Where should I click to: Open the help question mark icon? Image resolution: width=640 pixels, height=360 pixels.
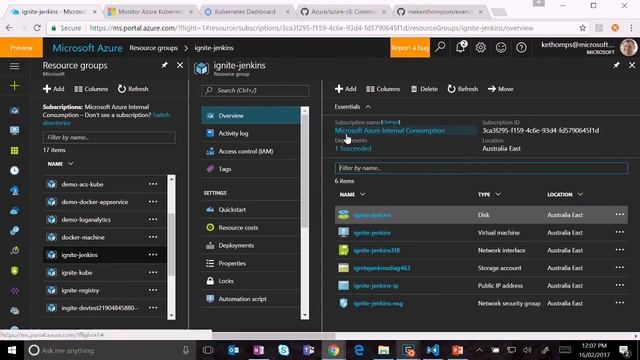[x=521, y=48]
